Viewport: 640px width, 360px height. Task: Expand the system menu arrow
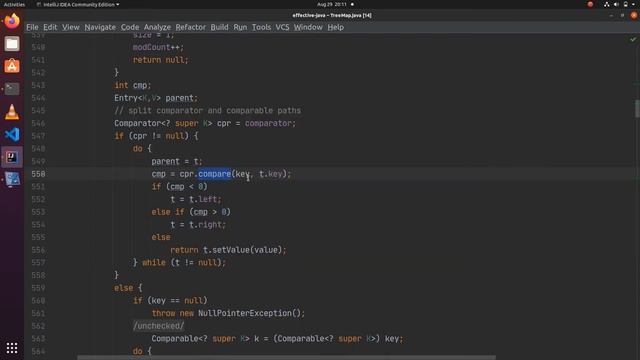pyautogui.click(x=634, y=4)
